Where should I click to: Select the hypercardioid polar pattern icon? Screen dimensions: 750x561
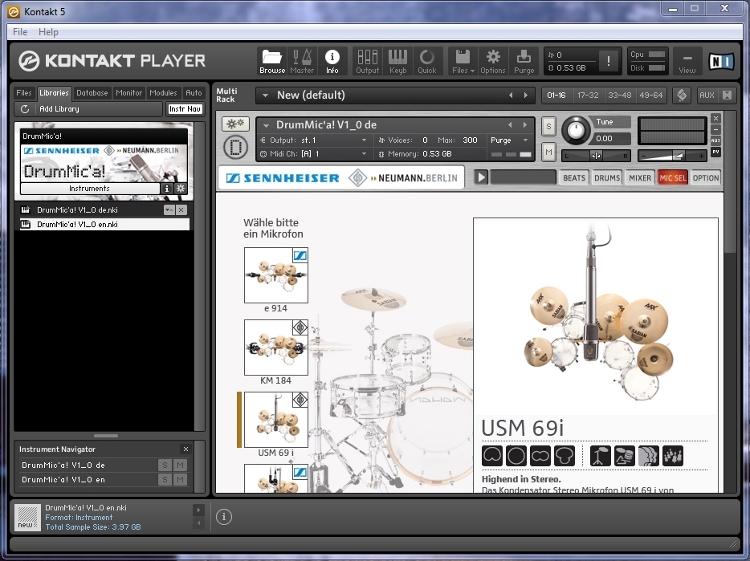(x=564, y=456)
